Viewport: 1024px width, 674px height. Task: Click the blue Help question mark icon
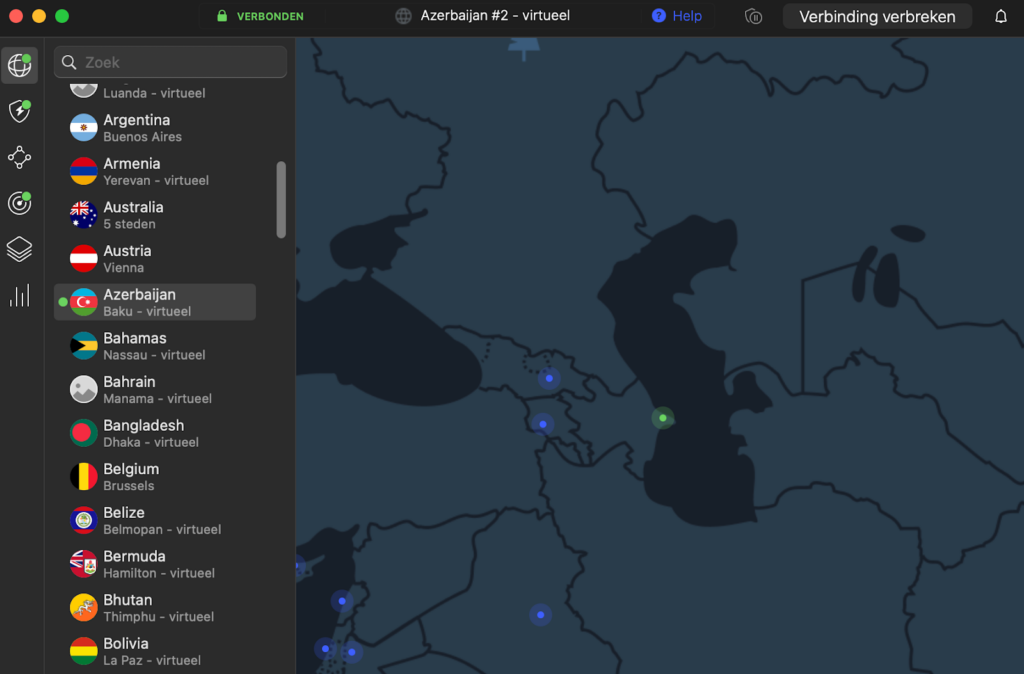coord(659,16)
